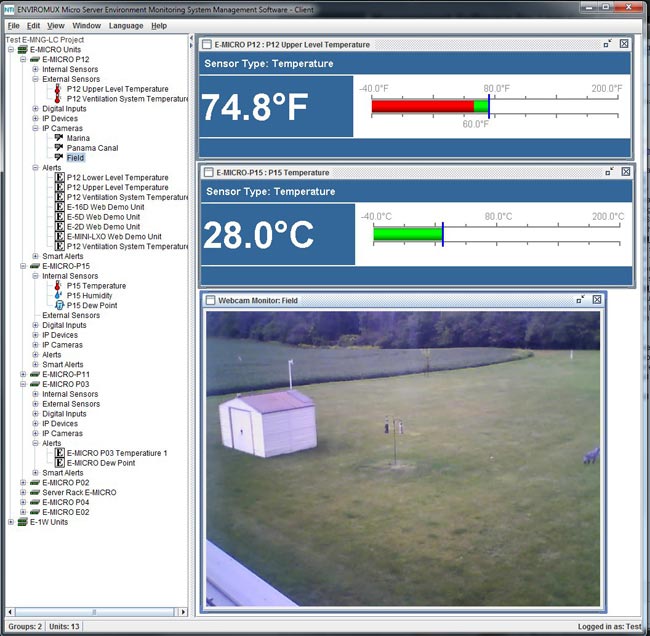
Task: Click the P15 Humidity droplet icon
Action: click(x=58, y=295)
